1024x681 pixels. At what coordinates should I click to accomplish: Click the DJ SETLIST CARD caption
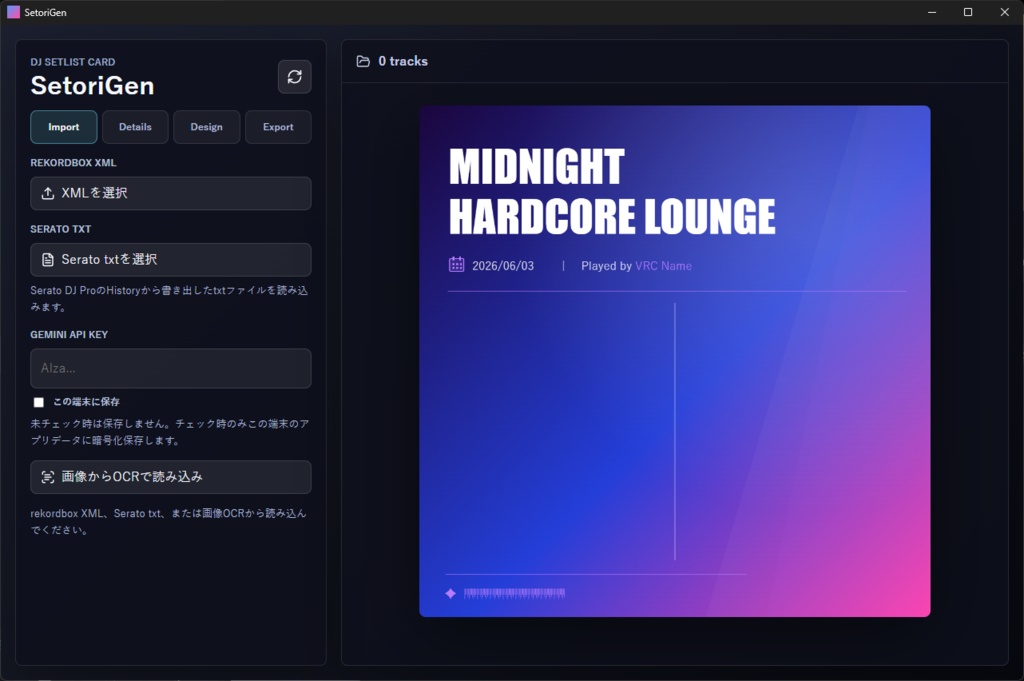72,62
